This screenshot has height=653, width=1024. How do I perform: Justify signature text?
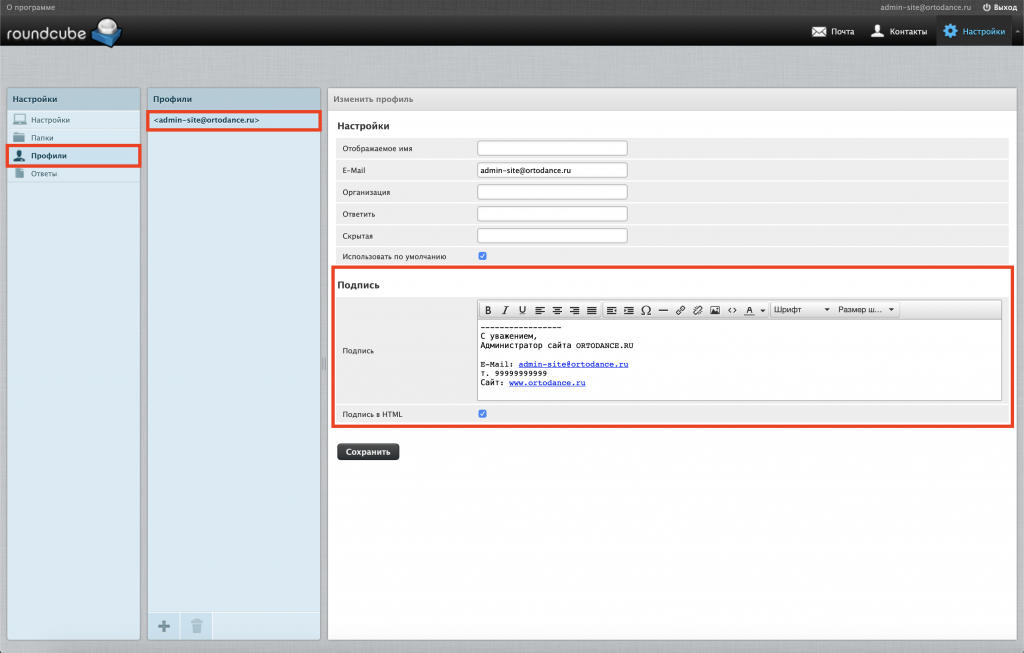pyautogui.click(x=592, y=310)
